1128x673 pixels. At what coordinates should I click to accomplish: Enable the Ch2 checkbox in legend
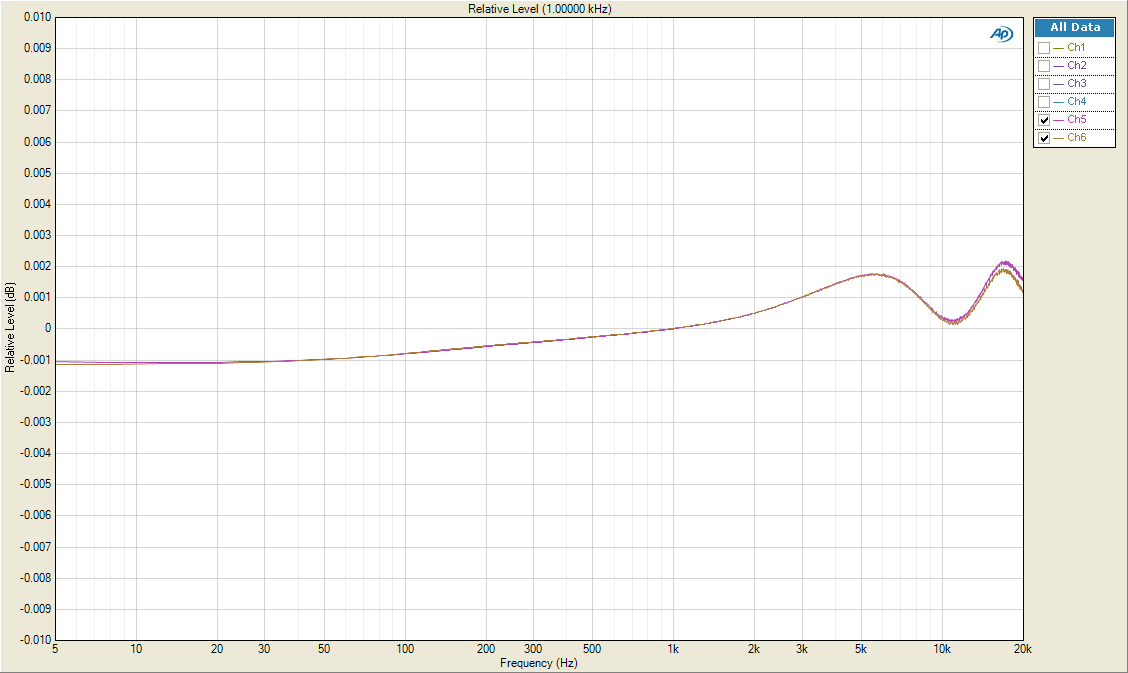click(x=1044, y=66)
